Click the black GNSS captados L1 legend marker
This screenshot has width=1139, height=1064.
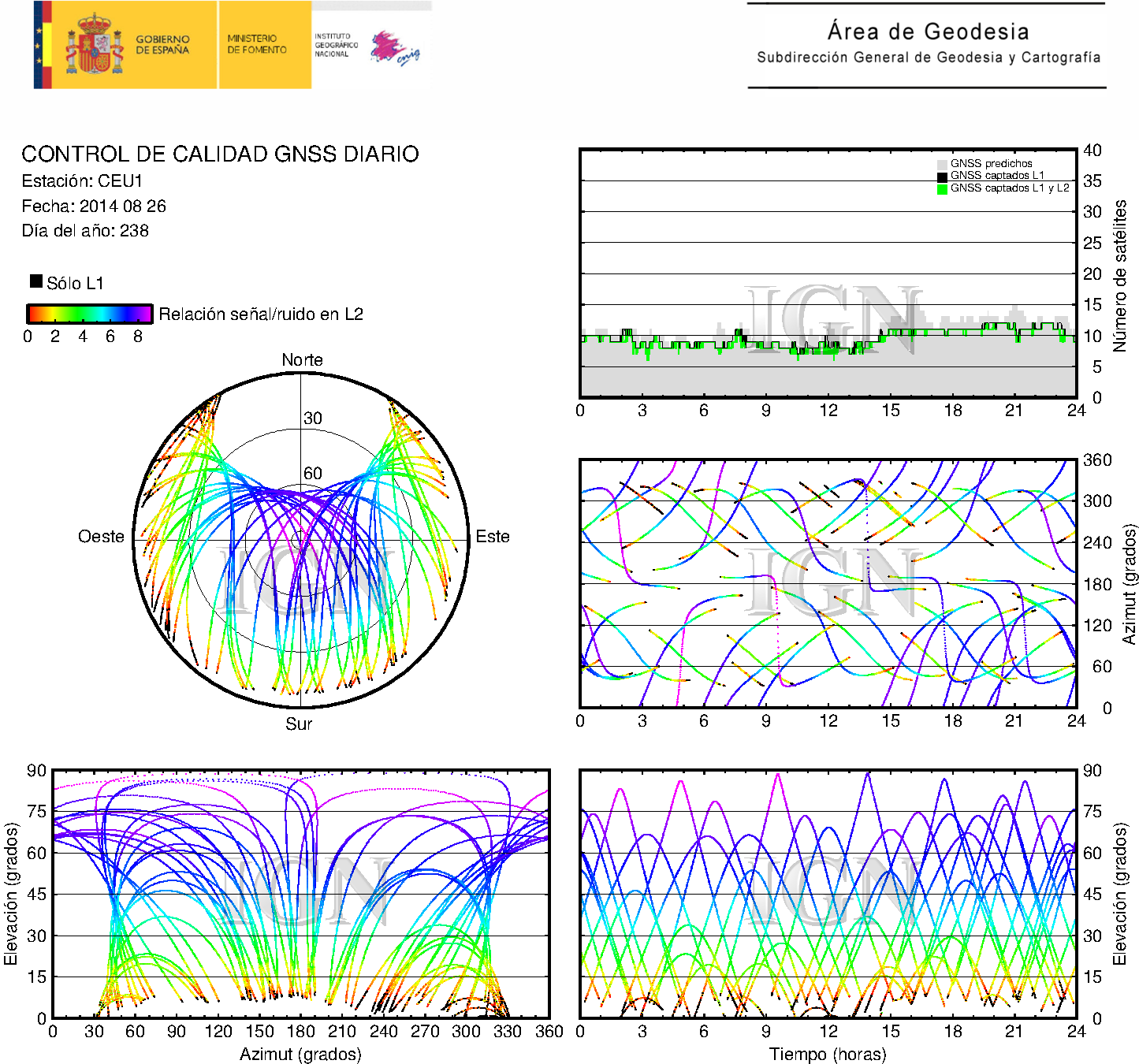pos(942,176)
